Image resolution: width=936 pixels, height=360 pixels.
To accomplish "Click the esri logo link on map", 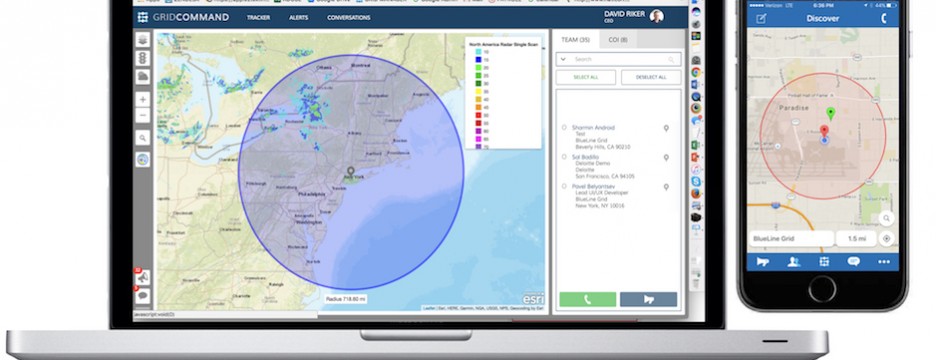I will pos(532,299).
